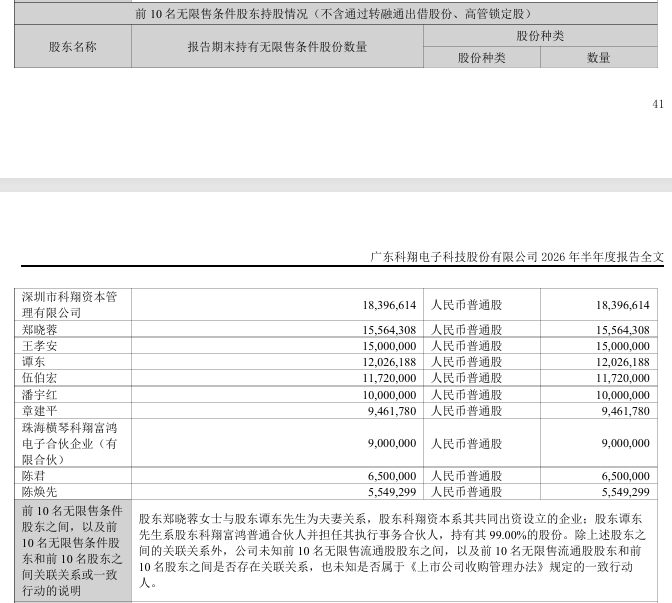Screen dimensions: 672x603
Task: Click 18,396,614 in the 报告期末持有 holdings column
Action: 389,305
